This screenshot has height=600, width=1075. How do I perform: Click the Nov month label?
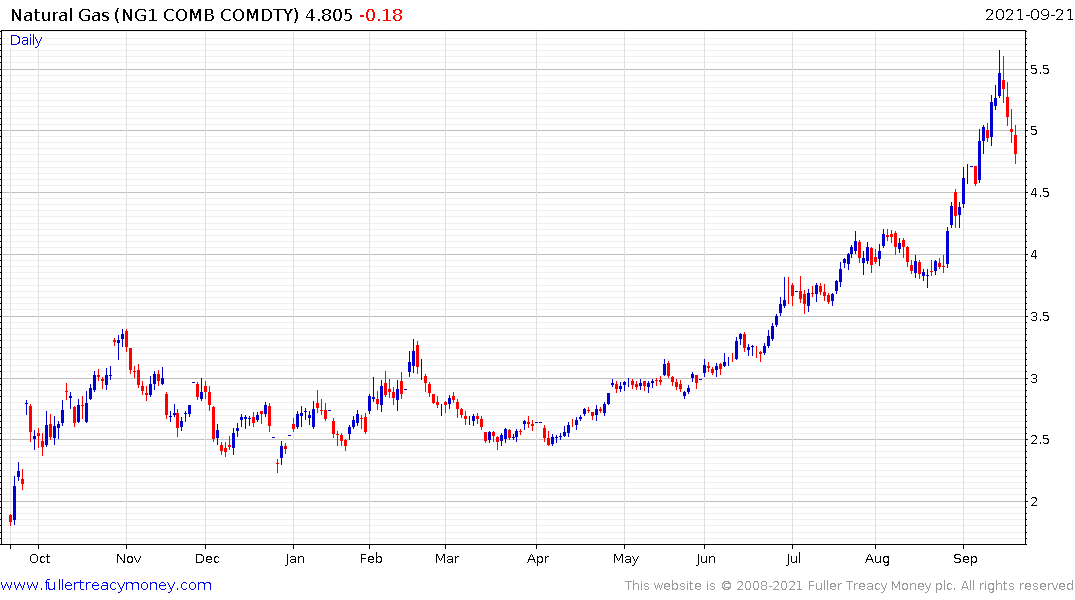pyautogui.click(x=129, y=558)
